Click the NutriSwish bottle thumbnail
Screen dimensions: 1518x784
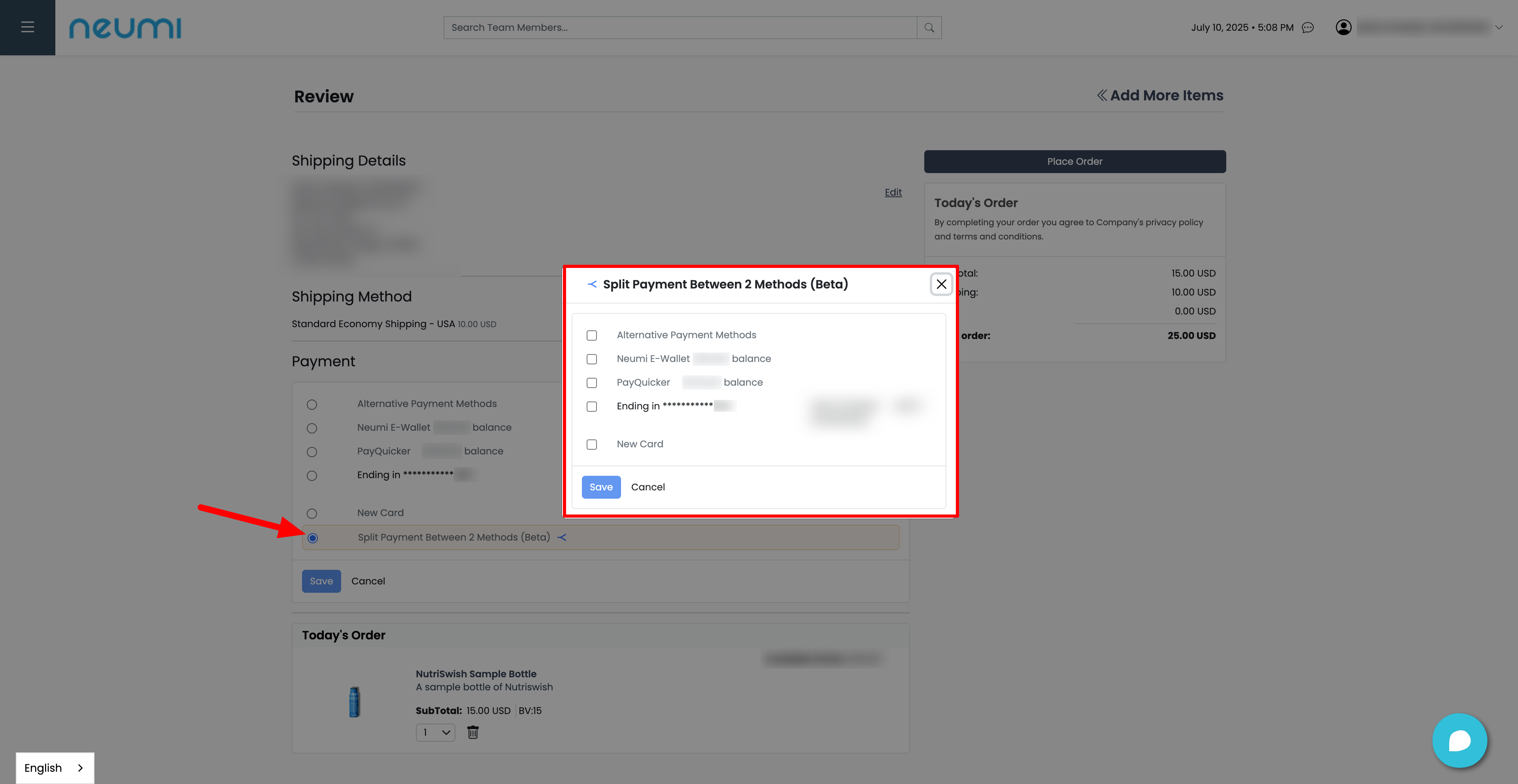click(x=354, y=701)
